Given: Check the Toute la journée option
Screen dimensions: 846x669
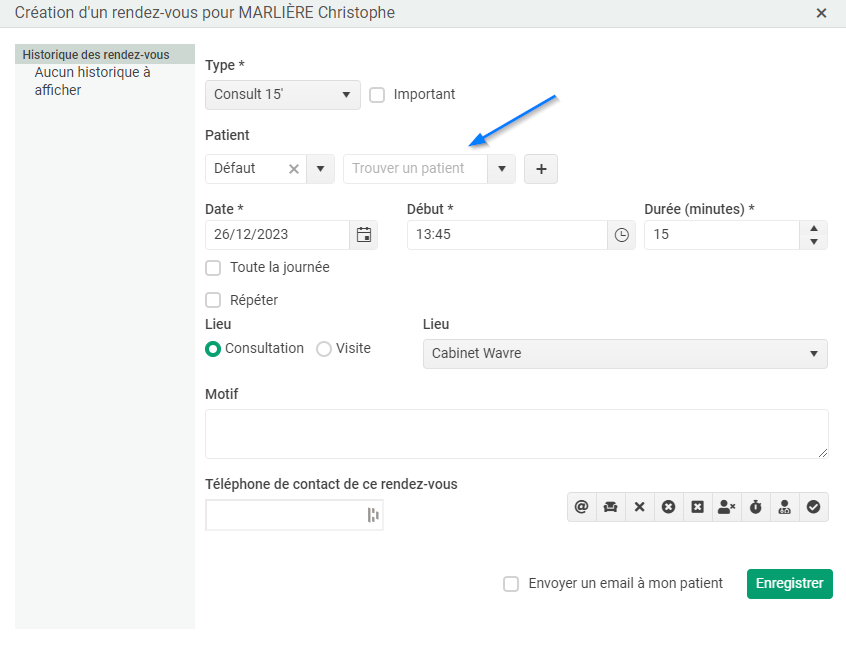Looking at the screenshot, I should (x=213, y=268).
